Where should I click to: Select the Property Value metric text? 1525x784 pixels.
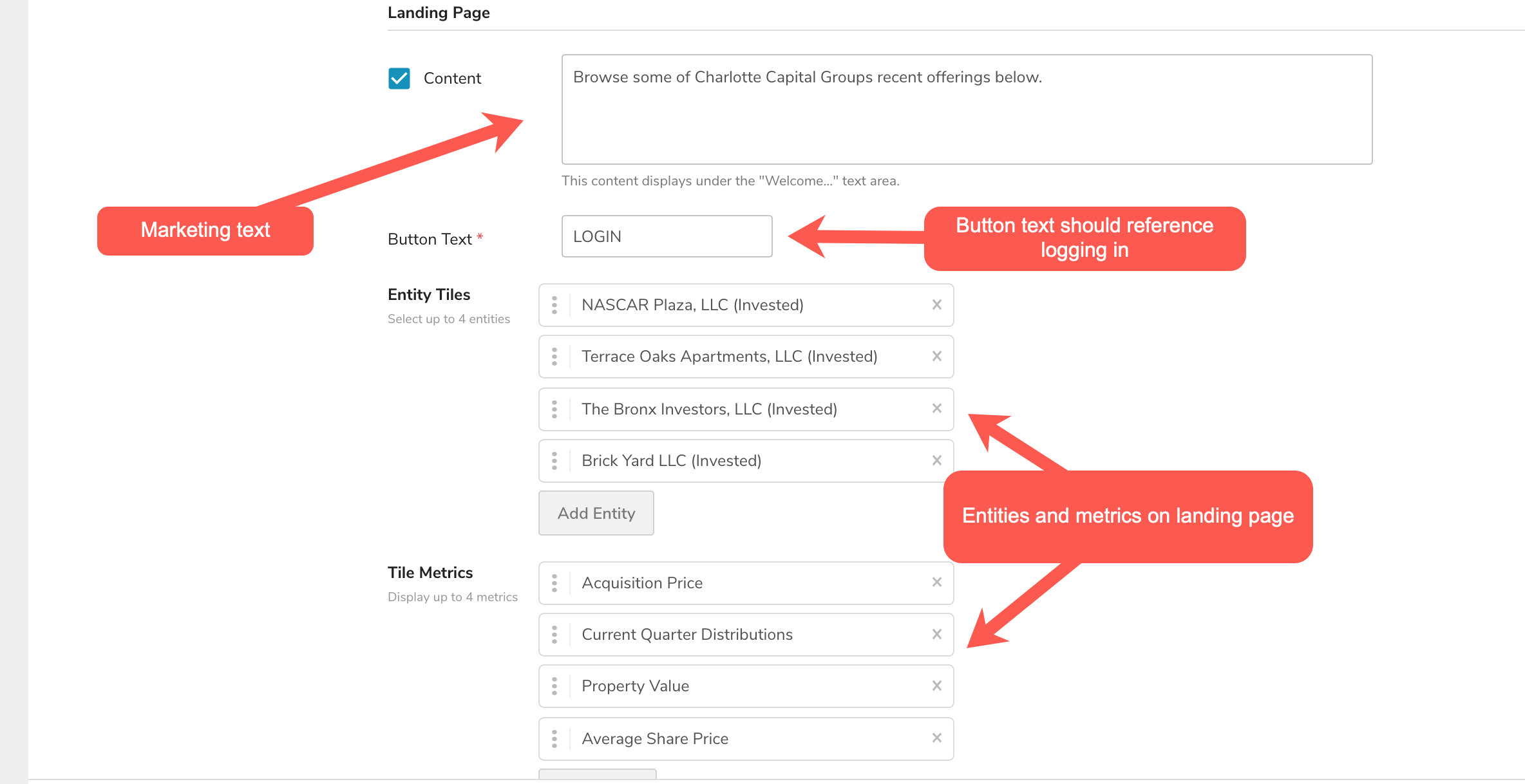635,686
